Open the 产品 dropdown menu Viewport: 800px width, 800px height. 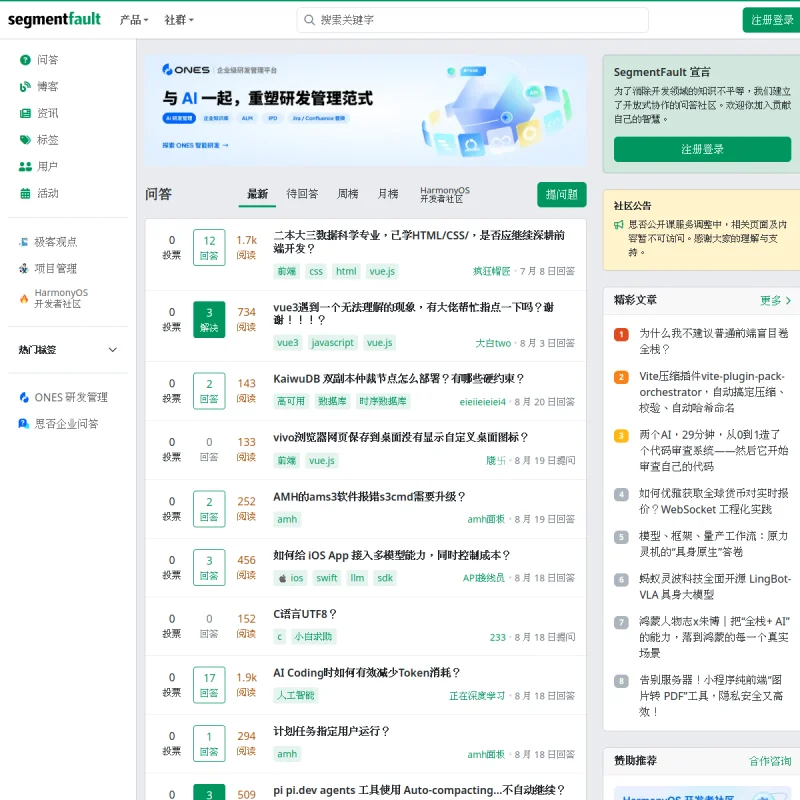pyautogui.click(x=134, y=20)
